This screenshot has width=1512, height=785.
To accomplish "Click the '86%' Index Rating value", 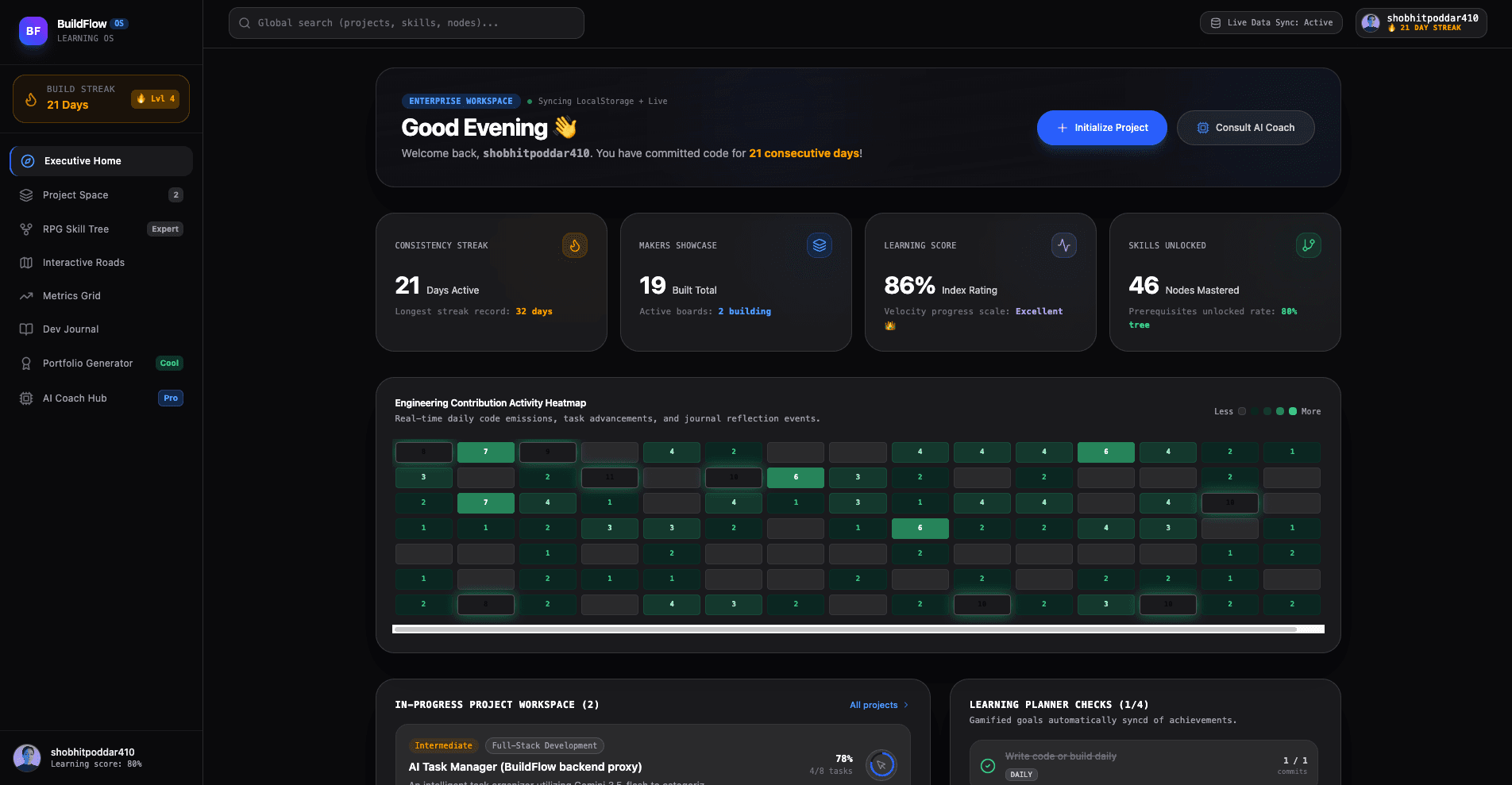I will pyautogui.click(x=909, y=286).
